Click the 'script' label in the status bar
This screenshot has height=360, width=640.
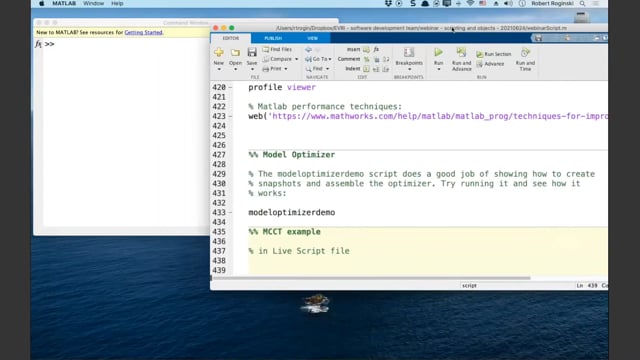click(469, 286)
